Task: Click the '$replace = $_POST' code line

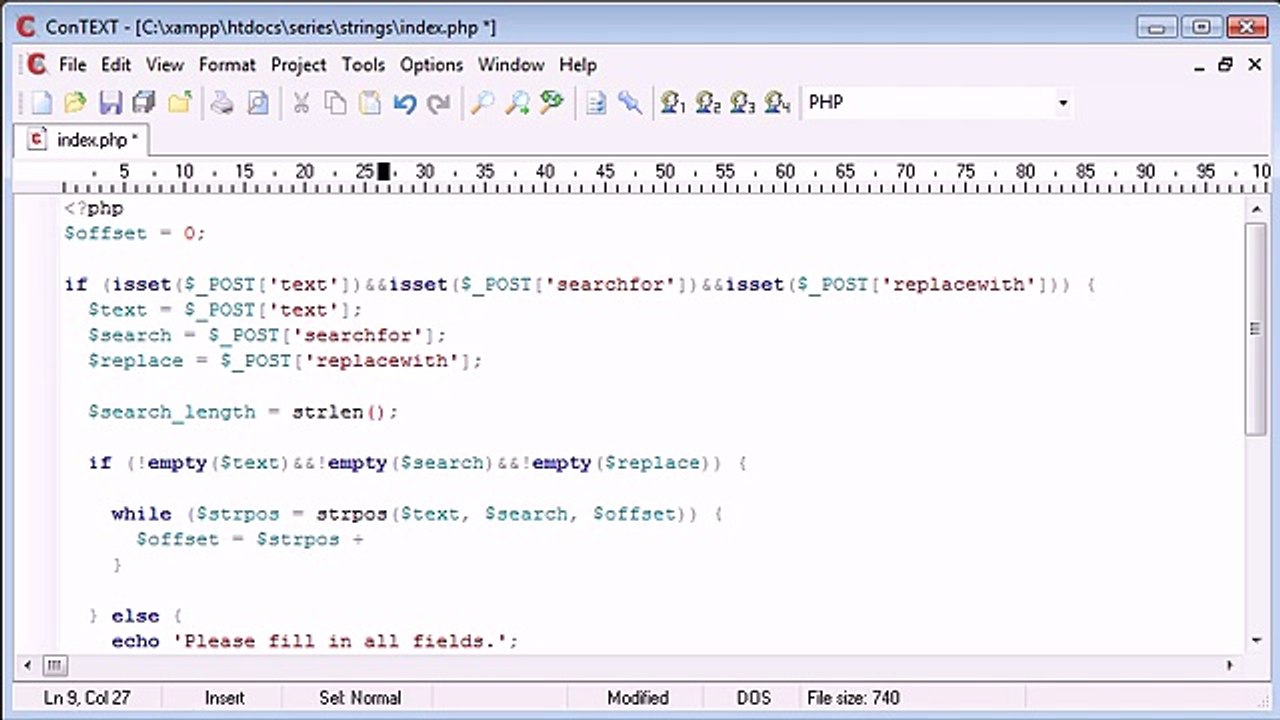Action: (285, 361)
